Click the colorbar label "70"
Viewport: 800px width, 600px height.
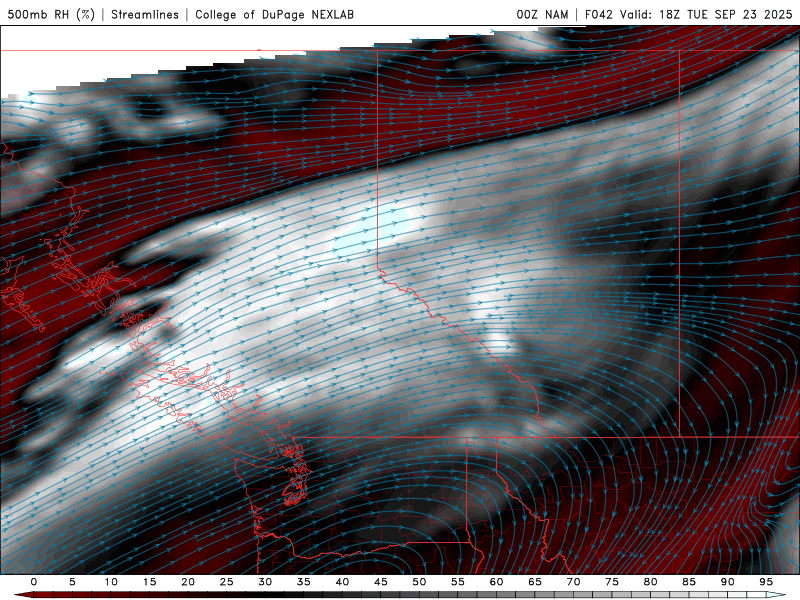coord(573,582)
